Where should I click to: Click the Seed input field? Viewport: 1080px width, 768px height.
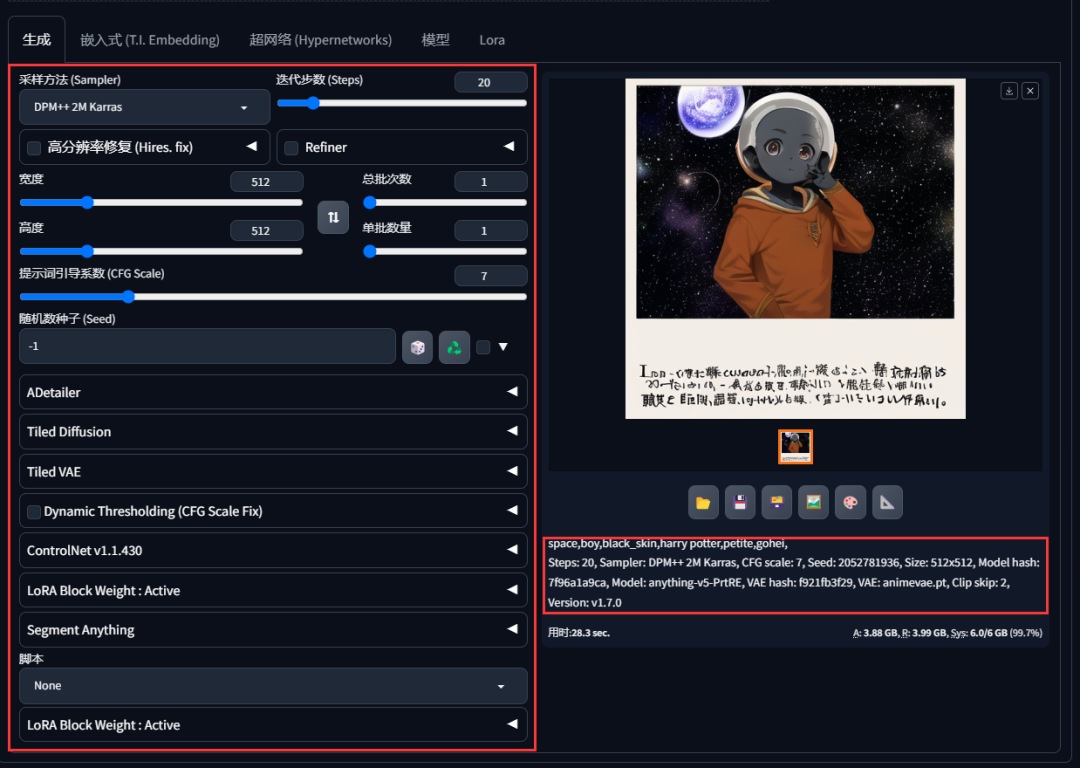(x=206, y=346)
